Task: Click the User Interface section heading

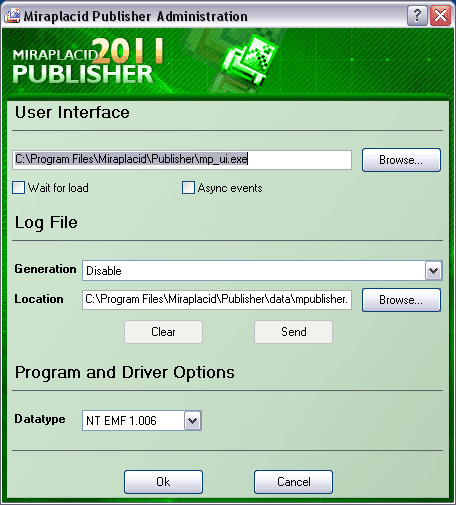Action: [x=72, y=112]
